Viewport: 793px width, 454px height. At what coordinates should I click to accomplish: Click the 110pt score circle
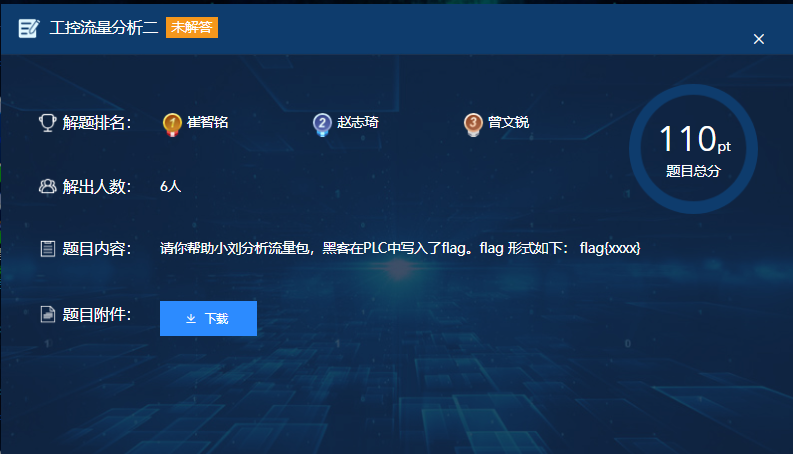pos(693,149)
